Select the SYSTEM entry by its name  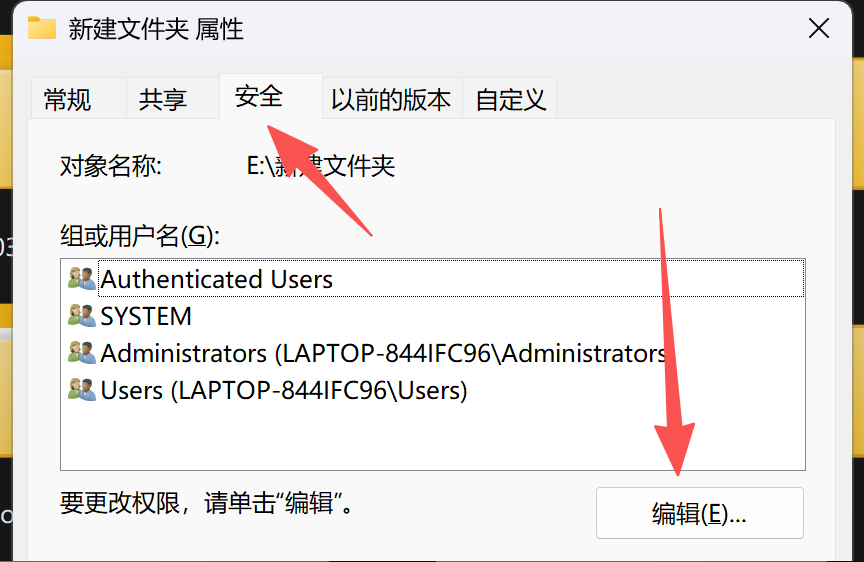(x=146, y=316)
